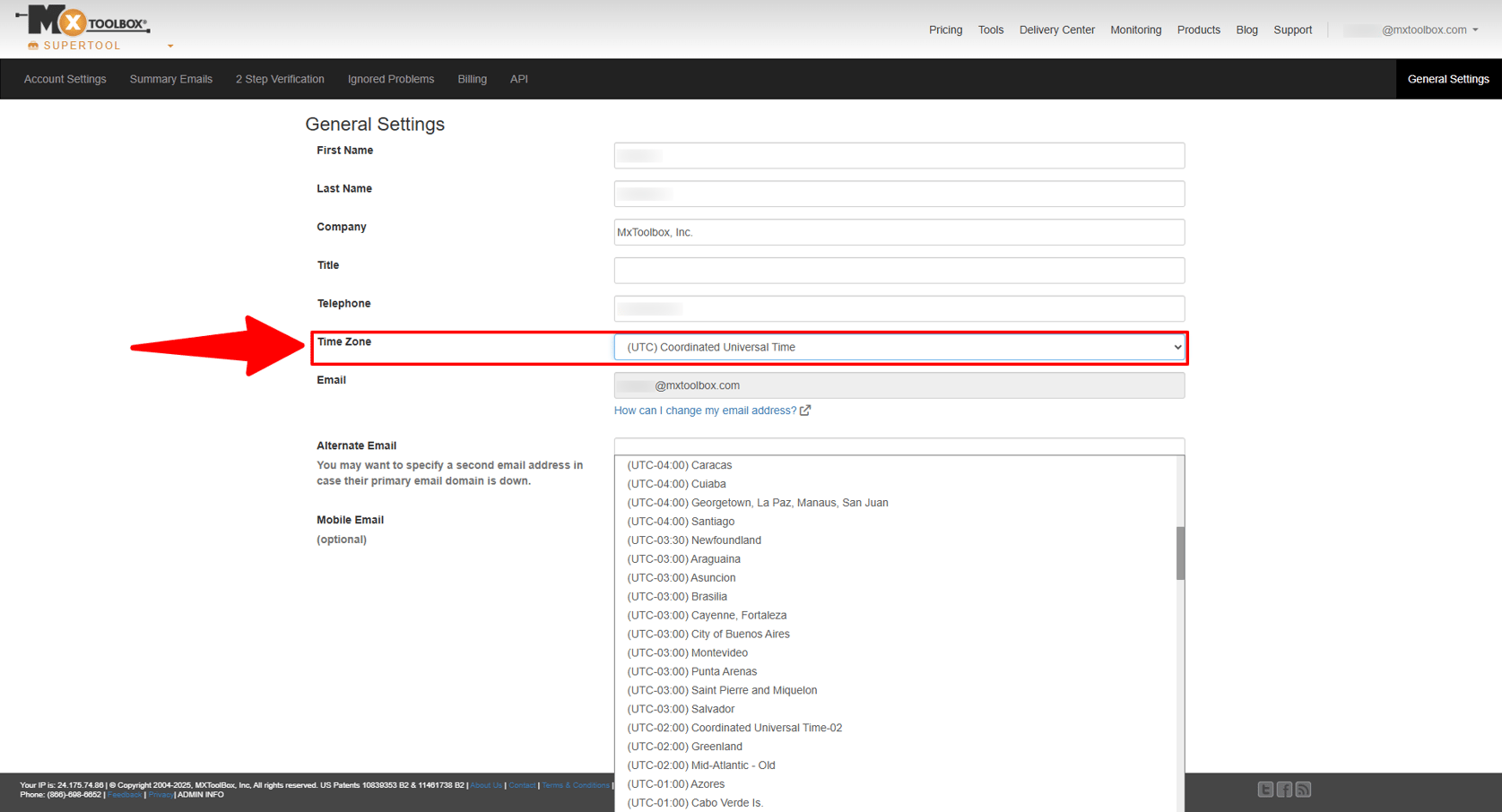
Task: Open the RSS feed icon in footer
Action: click(x=1303, y=790)
